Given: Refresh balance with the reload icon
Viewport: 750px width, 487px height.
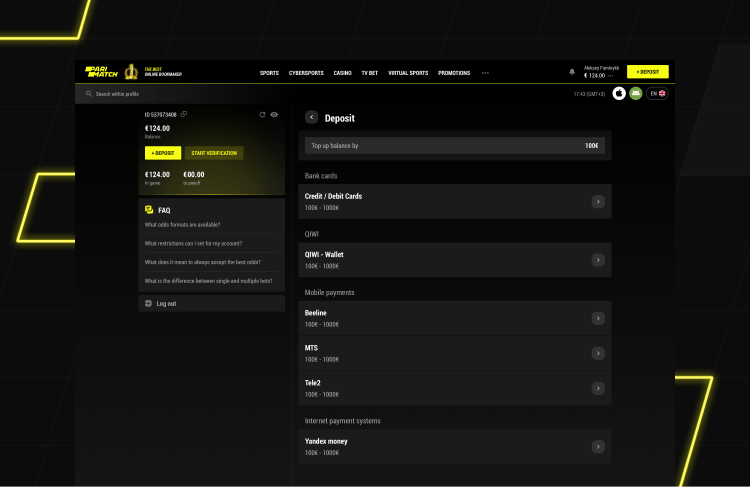Looking at the screenshot, I should tap(262, 115).
